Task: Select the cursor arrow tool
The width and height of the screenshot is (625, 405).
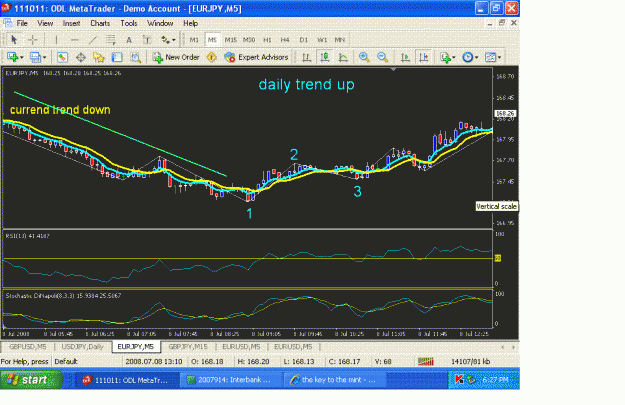Action: (14, 39)
